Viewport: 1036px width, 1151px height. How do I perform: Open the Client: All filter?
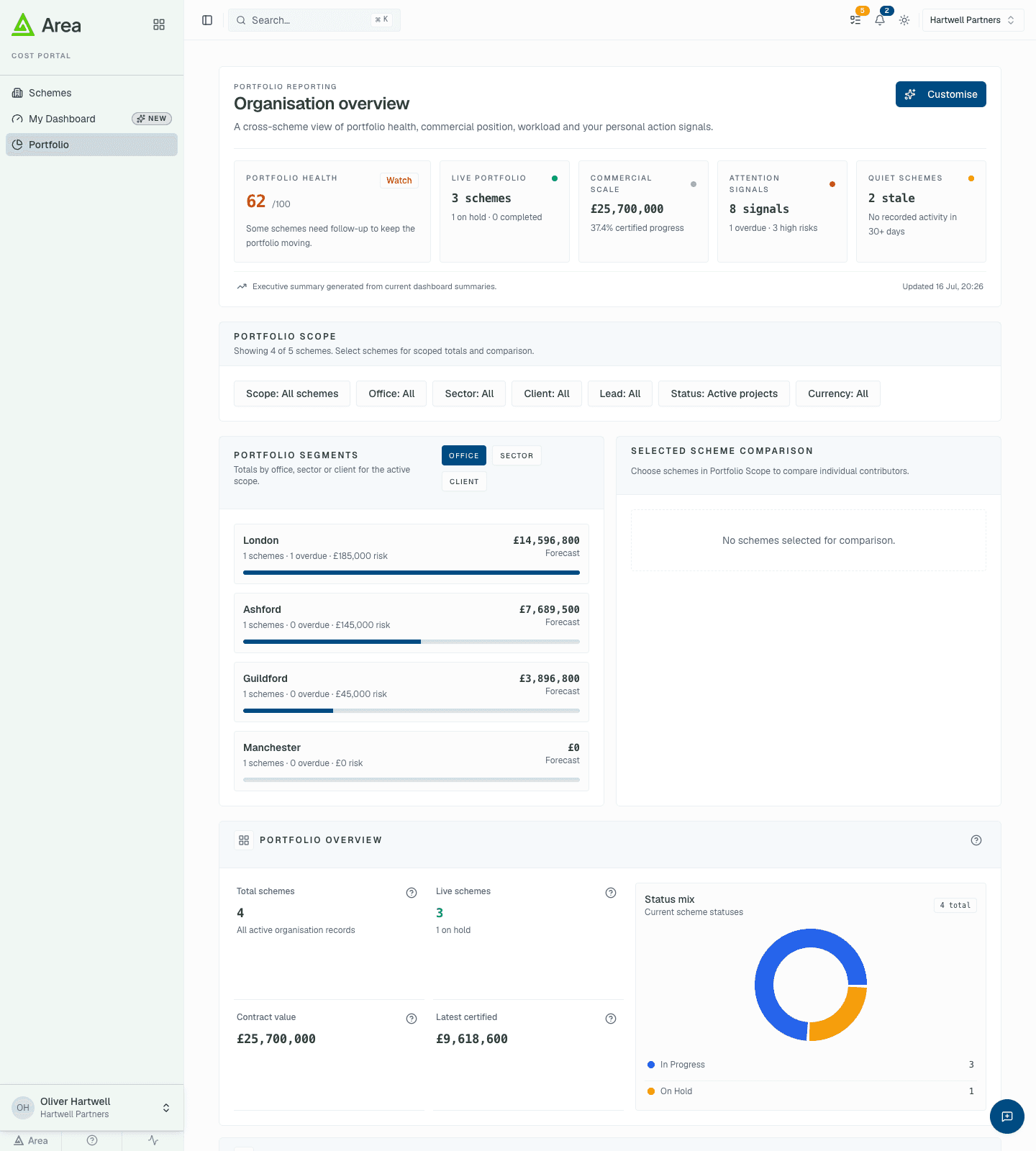pyautogui.click(x=547, y=393)
